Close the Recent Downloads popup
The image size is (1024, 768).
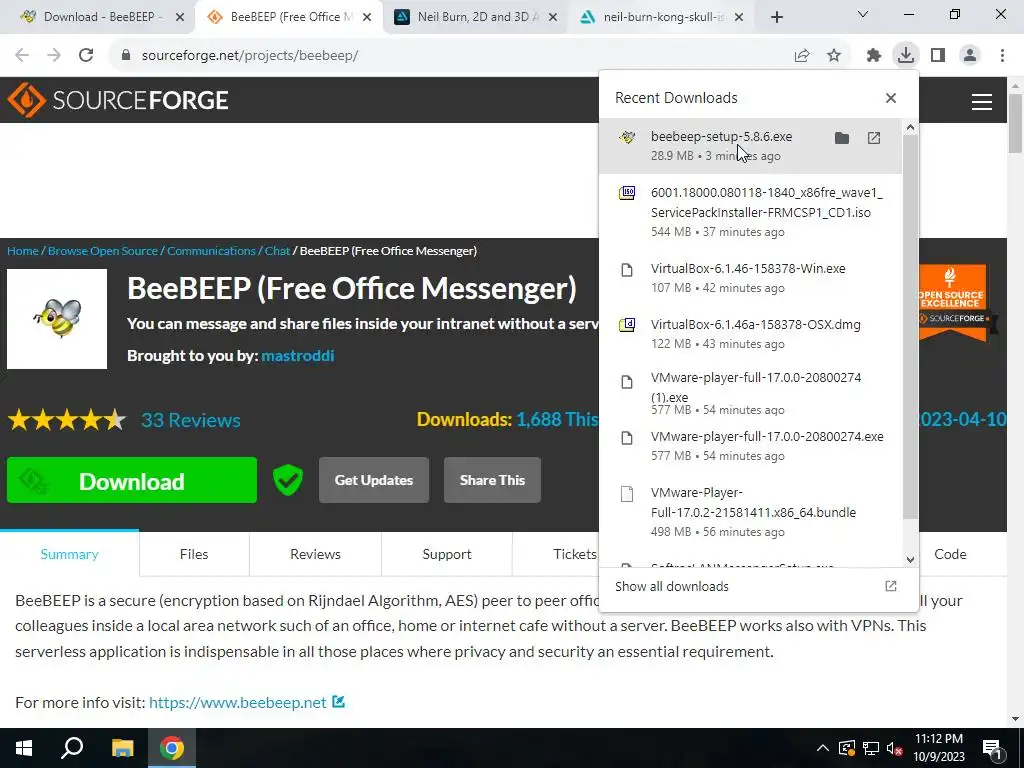tap(891, 98)
